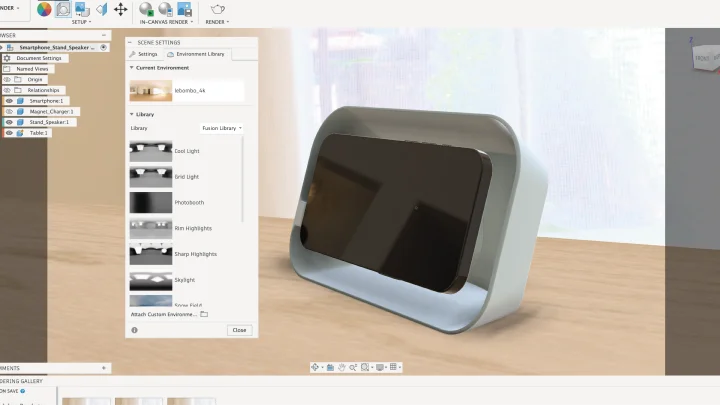Switch to the Environment Library tab
The width and height of the screenshot is (720, 405).
(x=197, y=54)
